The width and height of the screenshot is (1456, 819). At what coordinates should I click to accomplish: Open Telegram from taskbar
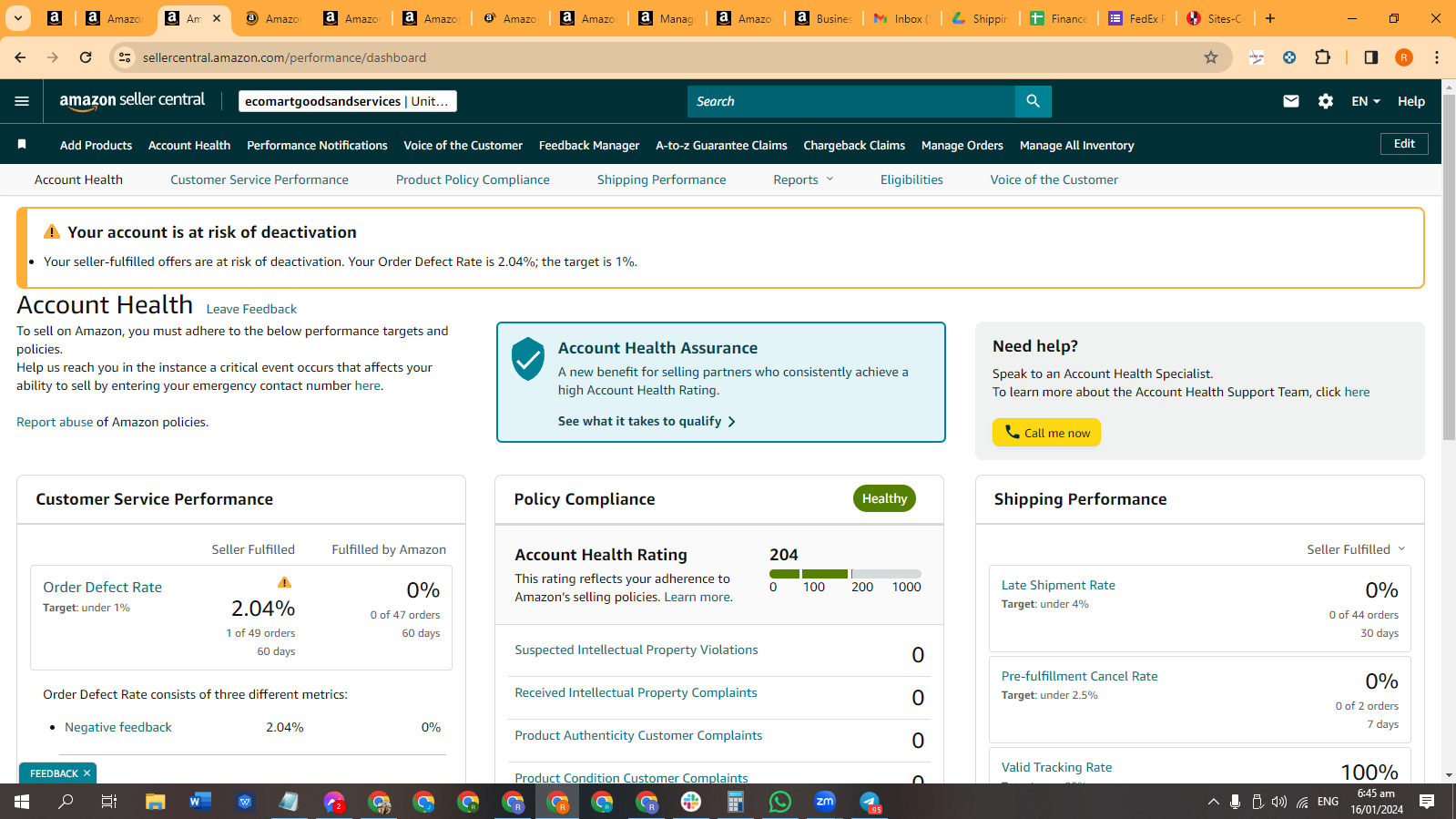tap(870, 802)
